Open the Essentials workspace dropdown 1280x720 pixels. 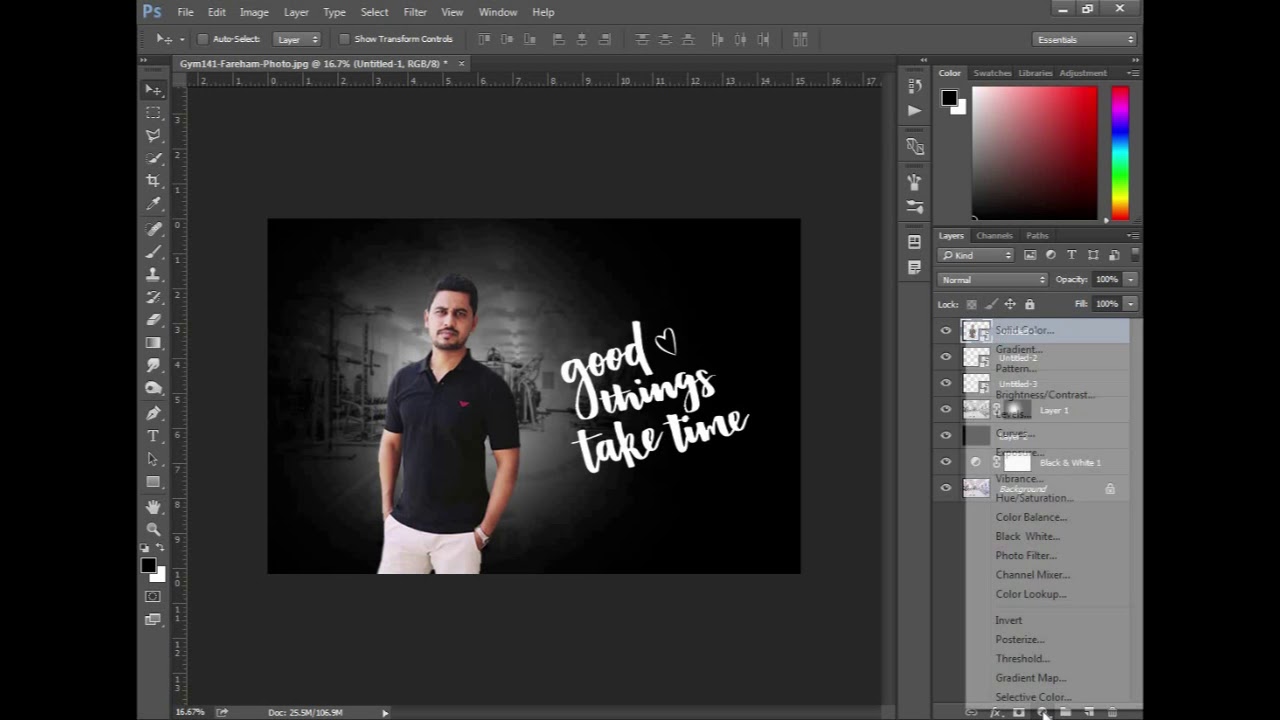[x=1085, y=39]
